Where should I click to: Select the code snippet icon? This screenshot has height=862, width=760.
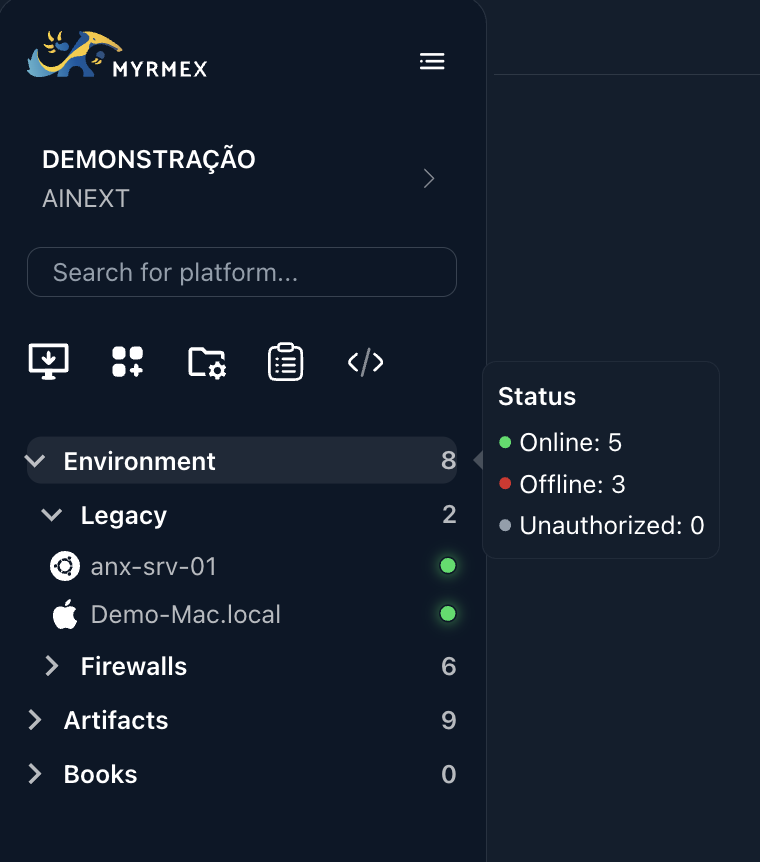coord(364,362)
